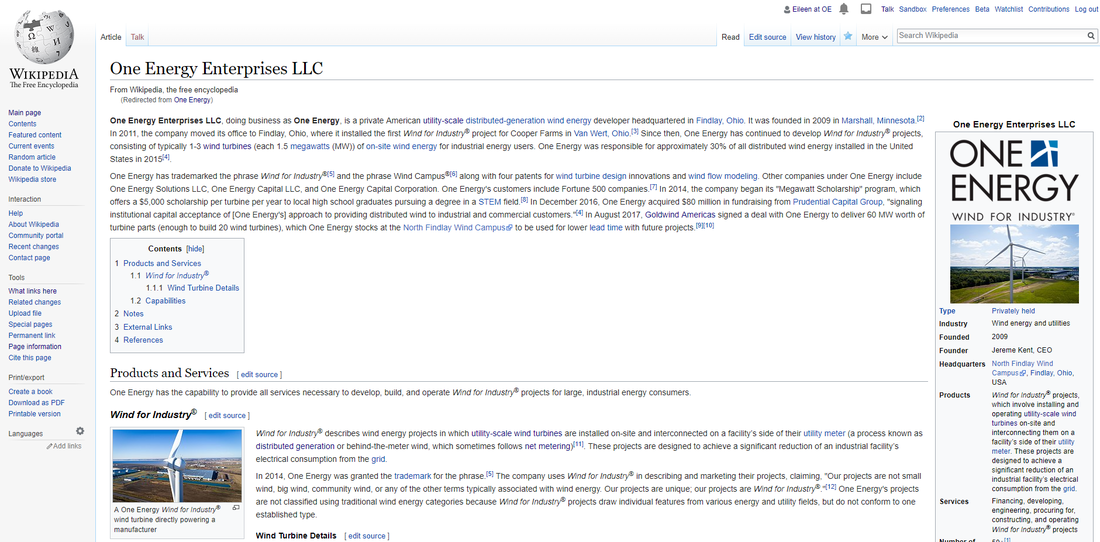
Task: Hide the Contents table
Action: [x=195, y=249]
